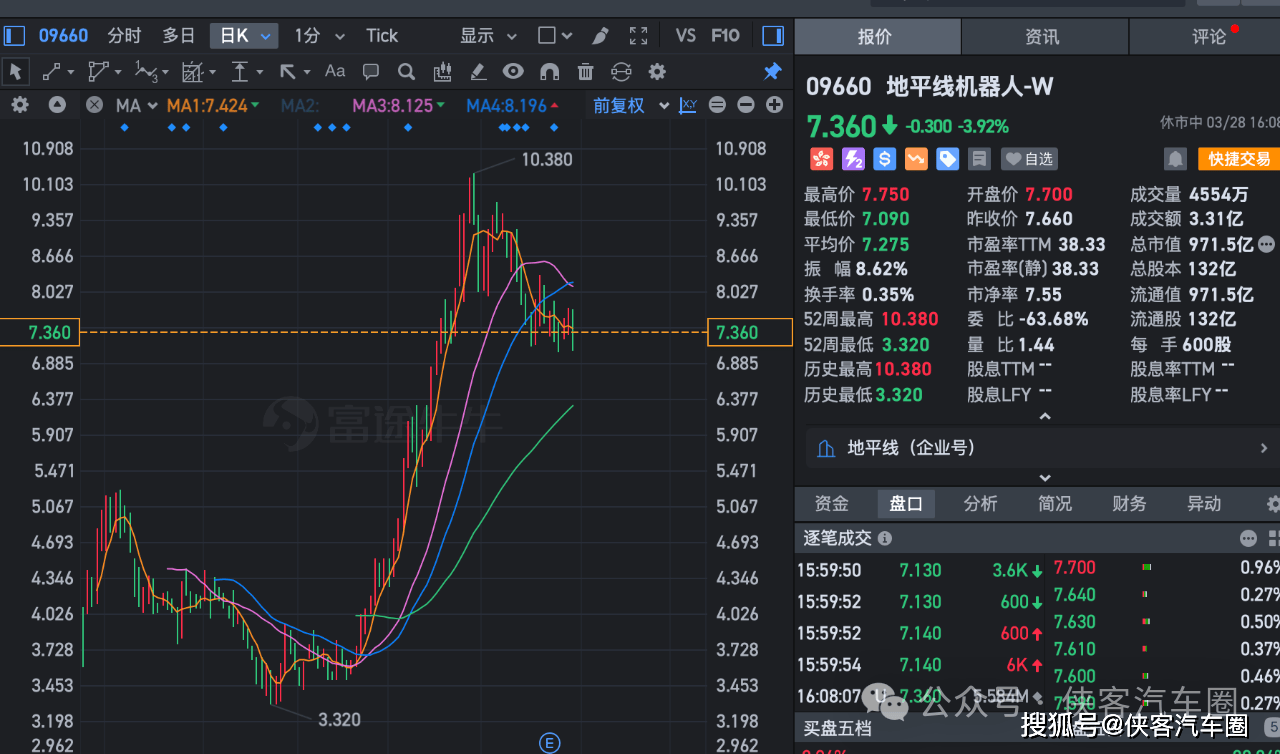Image resolution: width=1280 pixels, height=754 pixels.
Task: Open the 评论 comments tab
Action: pos(1208,36)
